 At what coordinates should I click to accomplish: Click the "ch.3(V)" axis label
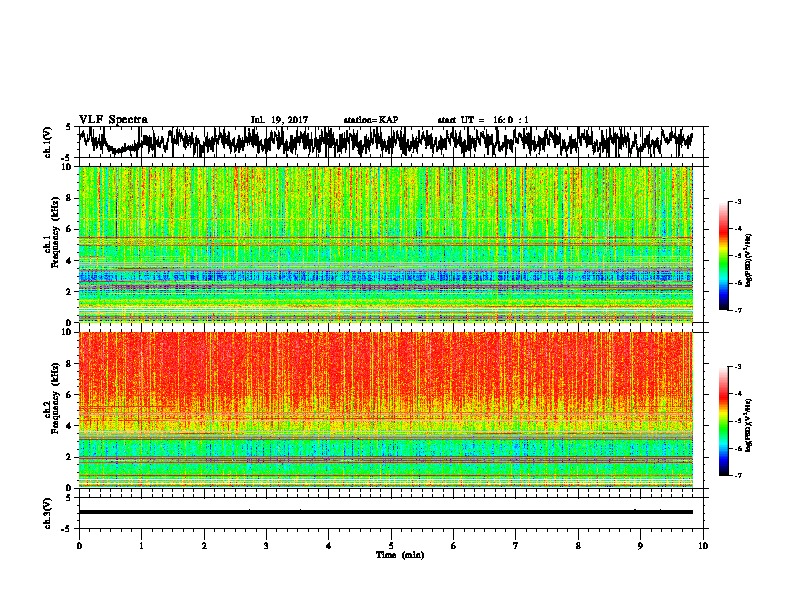[48, 513]
